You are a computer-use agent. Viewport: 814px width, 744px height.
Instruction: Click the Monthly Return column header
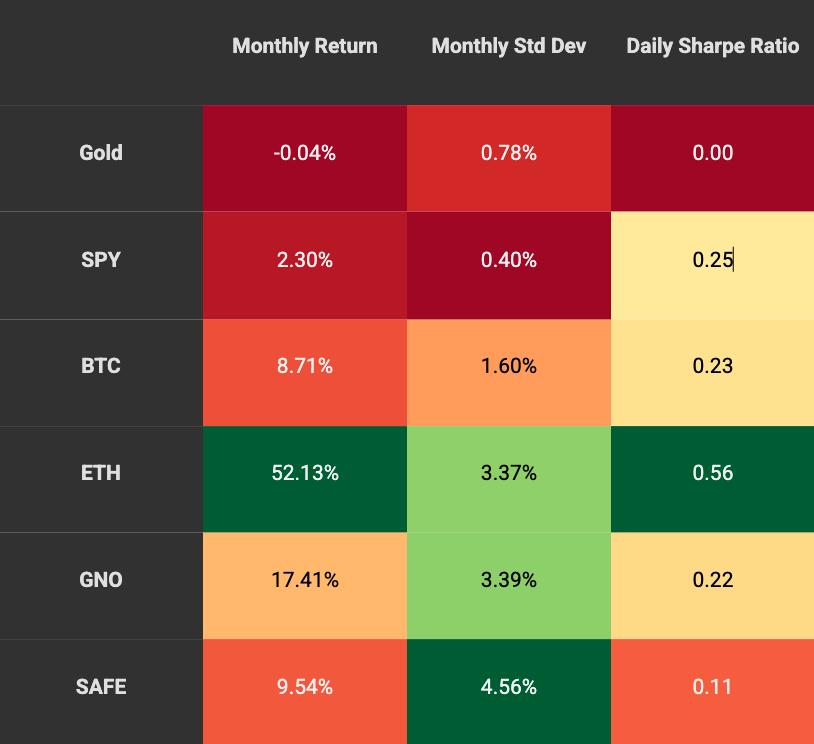click(x=305, y=46)
